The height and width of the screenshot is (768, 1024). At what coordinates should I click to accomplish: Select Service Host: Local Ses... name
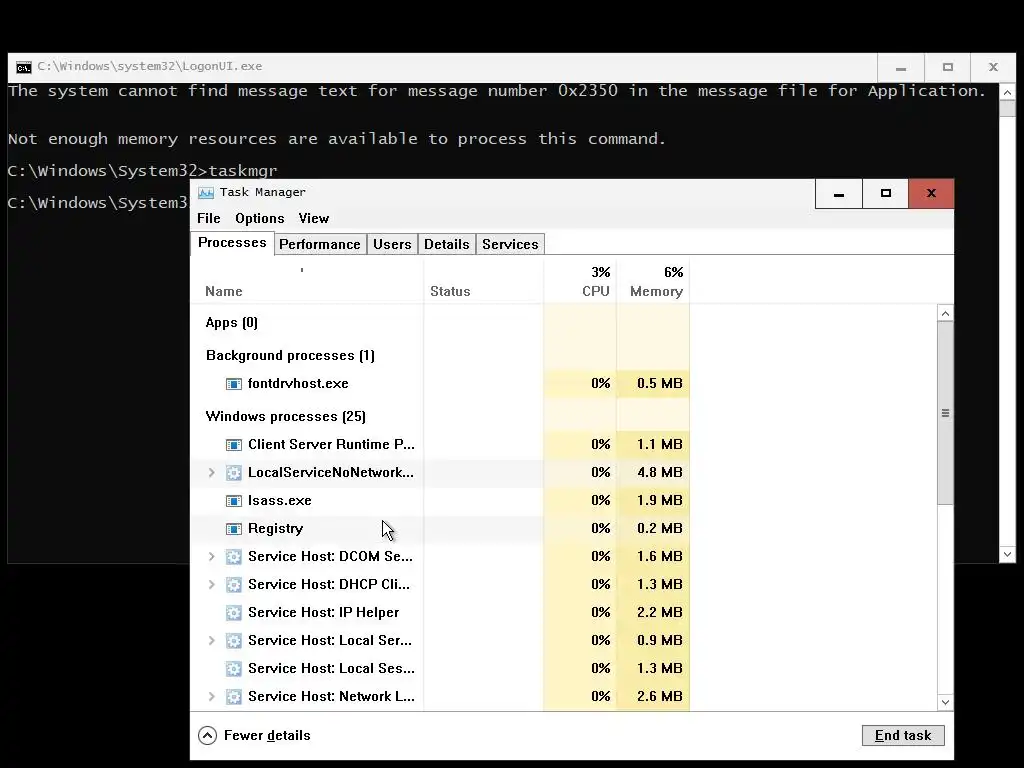tap(331, 669)
